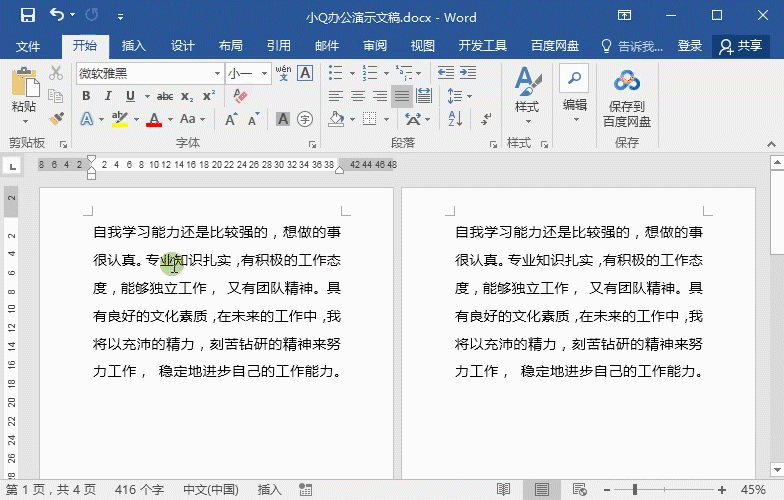Open the 视图 ribbon tab
The height and width of the screenshot is (500, 784).
422,46
